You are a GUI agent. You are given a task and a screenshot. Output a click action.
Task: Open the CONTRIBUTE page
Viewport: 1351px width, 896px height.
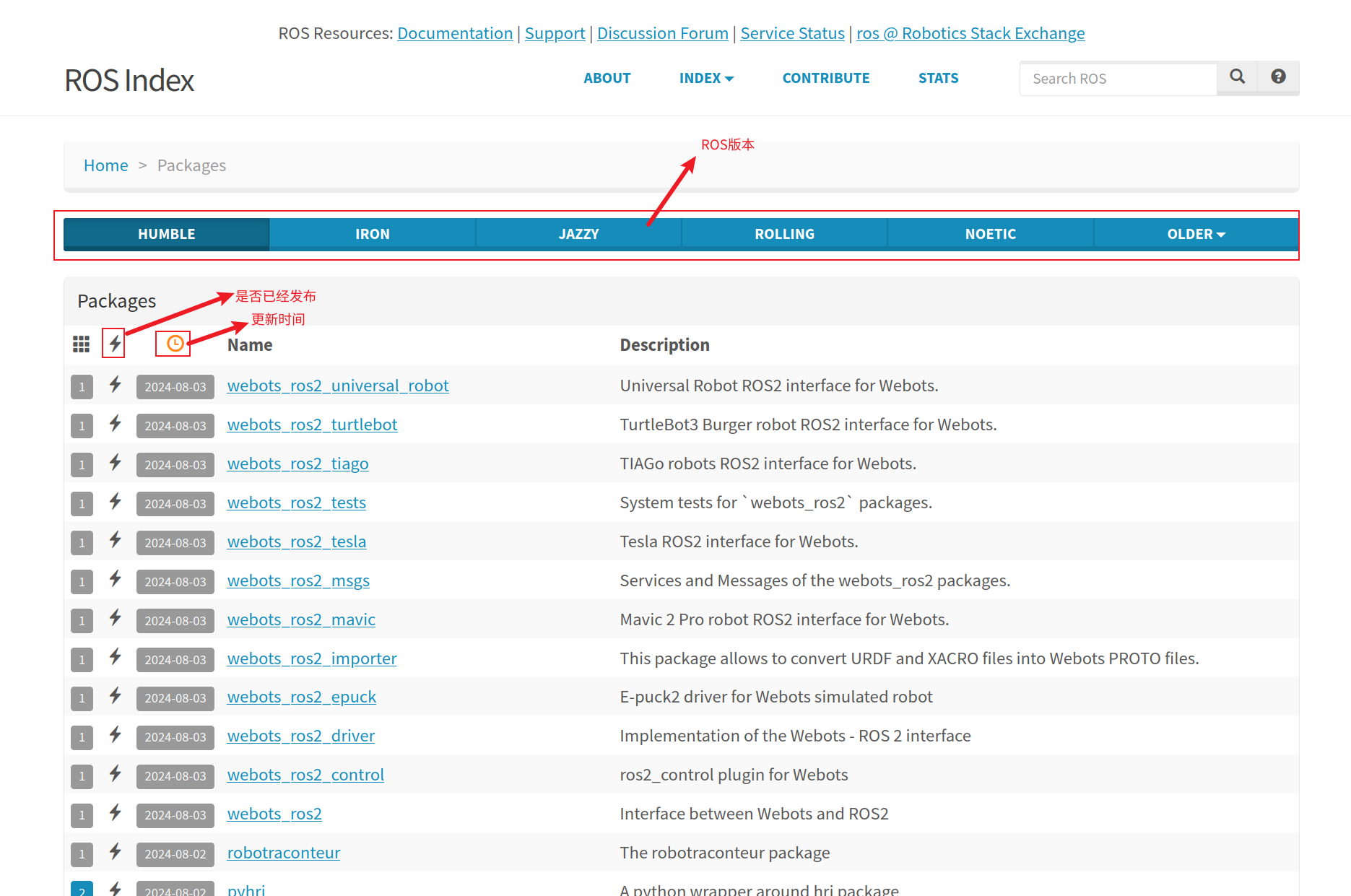coord(826,78)
